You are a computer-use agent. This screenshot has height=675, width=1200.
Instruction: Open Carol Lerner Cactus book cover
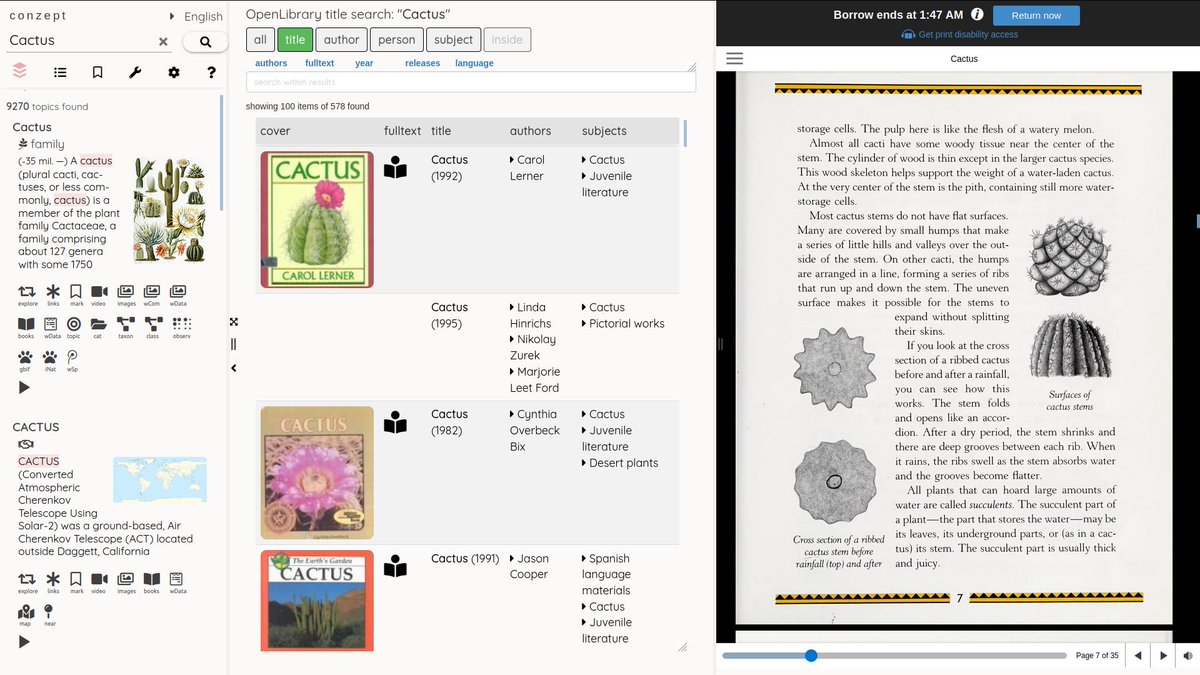click(x=317, y=220)
